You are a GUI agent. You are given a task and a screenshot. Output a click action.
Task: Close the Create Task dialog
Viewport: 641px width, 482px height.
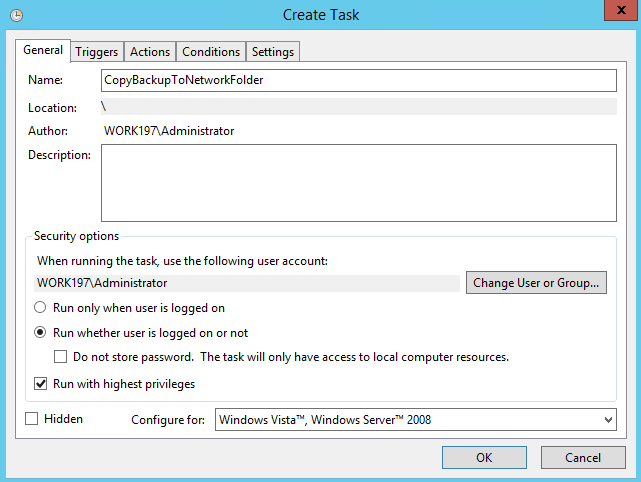pyautogui.click(x=610, y=13)
